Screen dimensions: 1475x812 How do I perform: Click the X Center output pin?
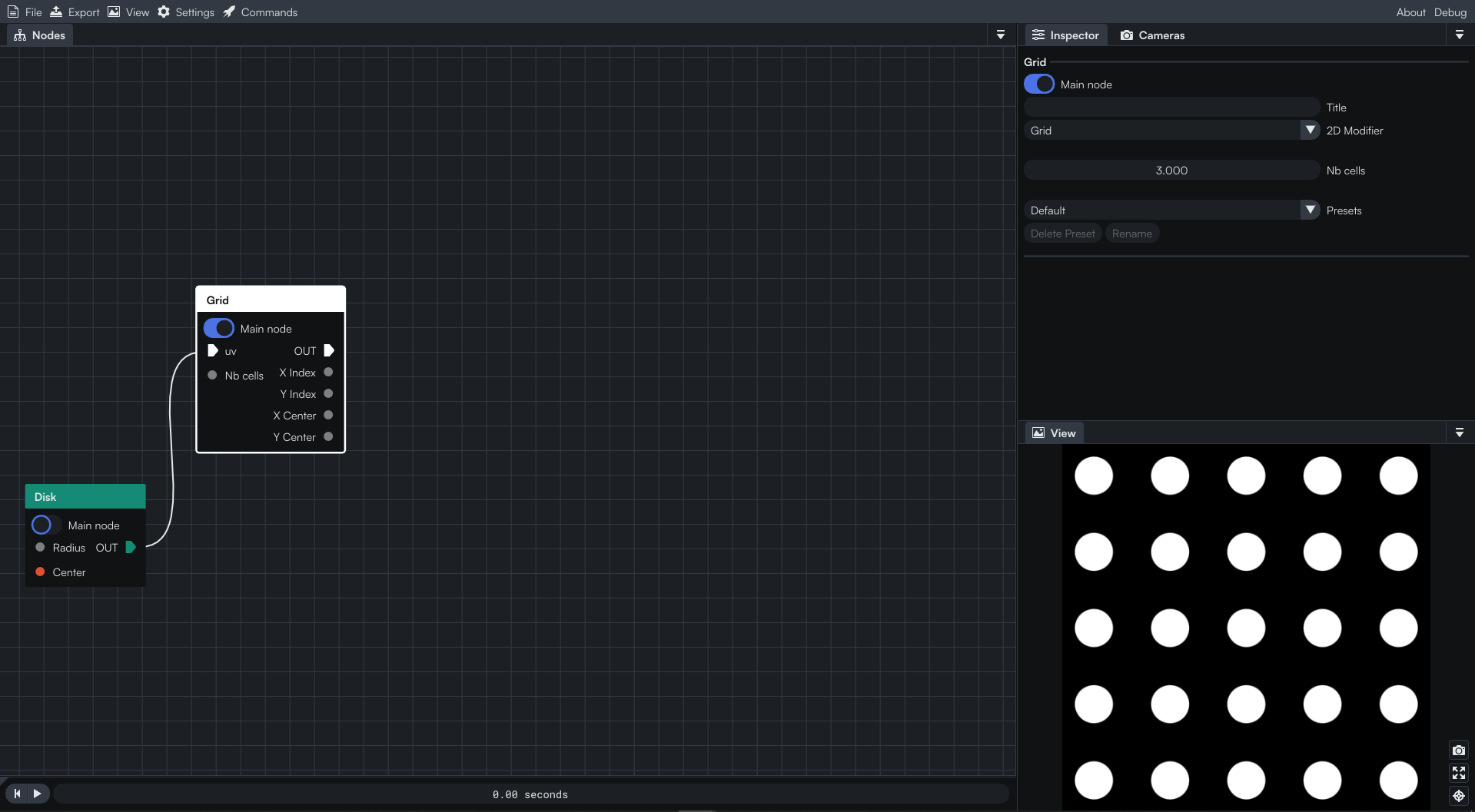tap(328, 416)
